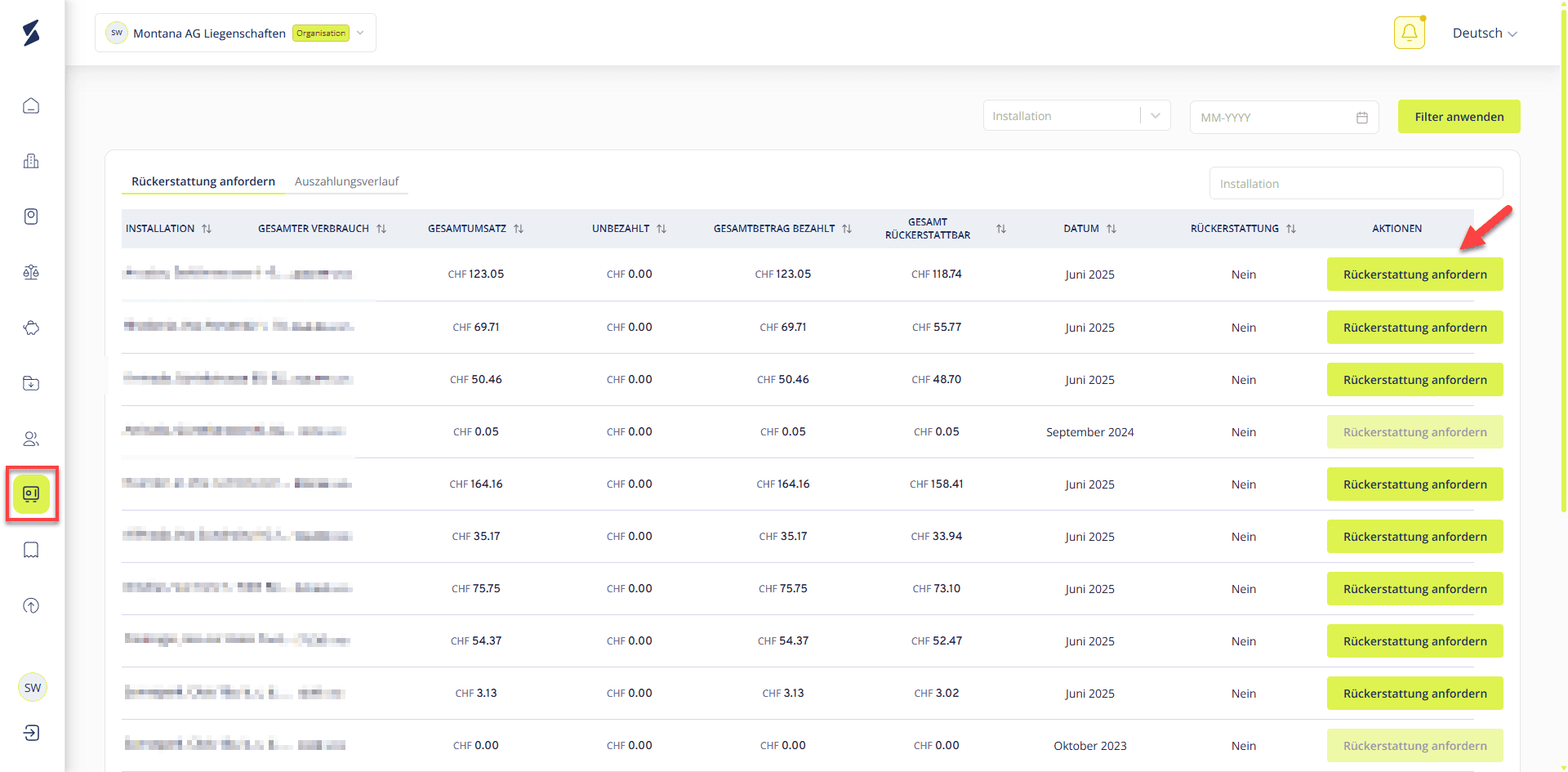The image size is (1568, 772).
Task: Click the CHF 158.41 refundable amount
Action: pyautogui.click(x=937, y=484)
